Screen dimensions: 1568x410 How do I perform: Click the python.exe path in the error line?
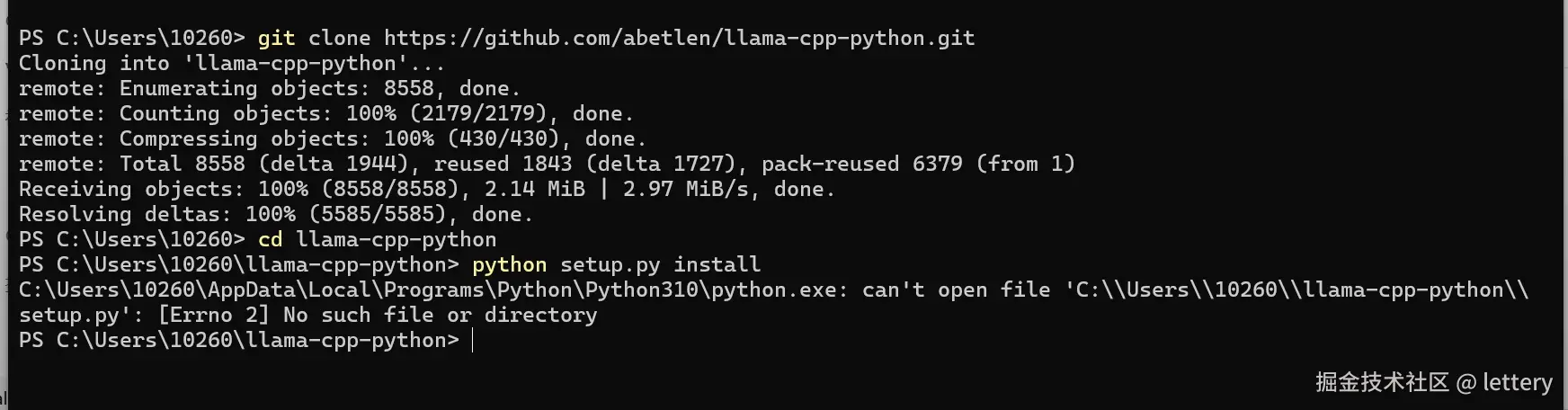(x=433, y=290)
